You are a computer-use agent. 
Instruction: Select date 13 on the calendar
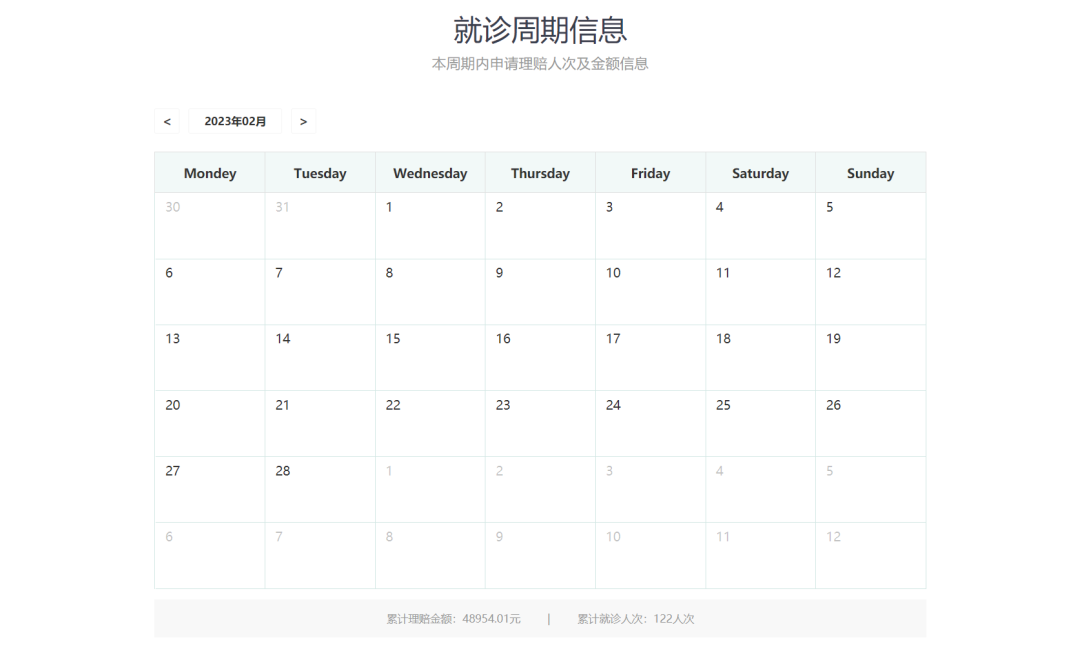coord(210,358)
